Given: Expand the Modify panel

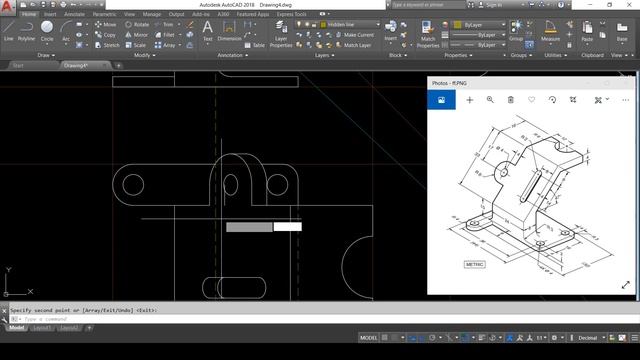Looking at the screenshot, I should tap(144, 55).
